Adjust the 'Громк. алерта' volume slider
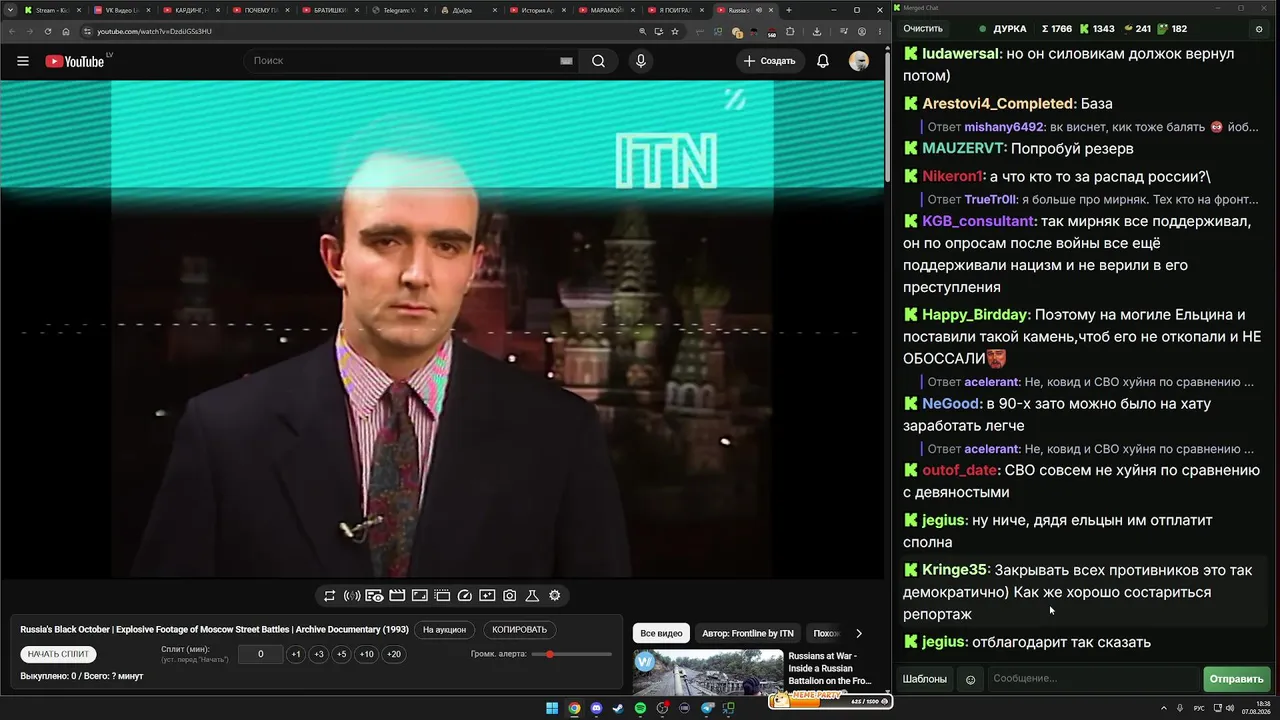The height and width of the screenshot is (720, 1280). 572,654
